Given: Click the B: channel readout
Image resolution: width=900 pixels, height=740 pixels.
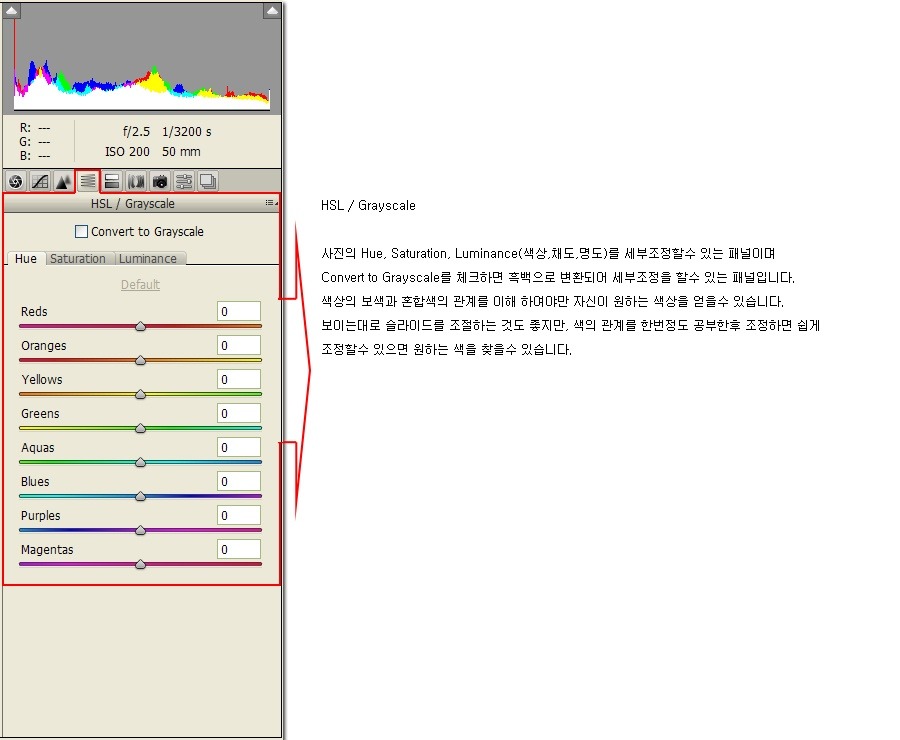Looking at the screenshot, I should pos(34,155).
